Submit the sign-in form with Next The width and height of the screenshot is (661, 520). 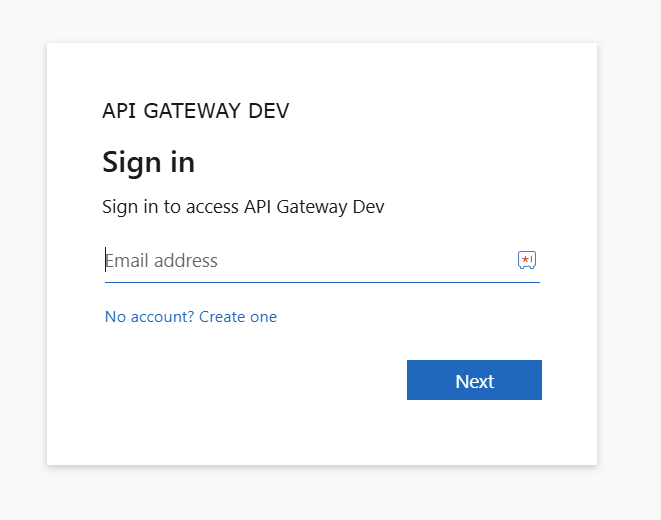(474, 380)
